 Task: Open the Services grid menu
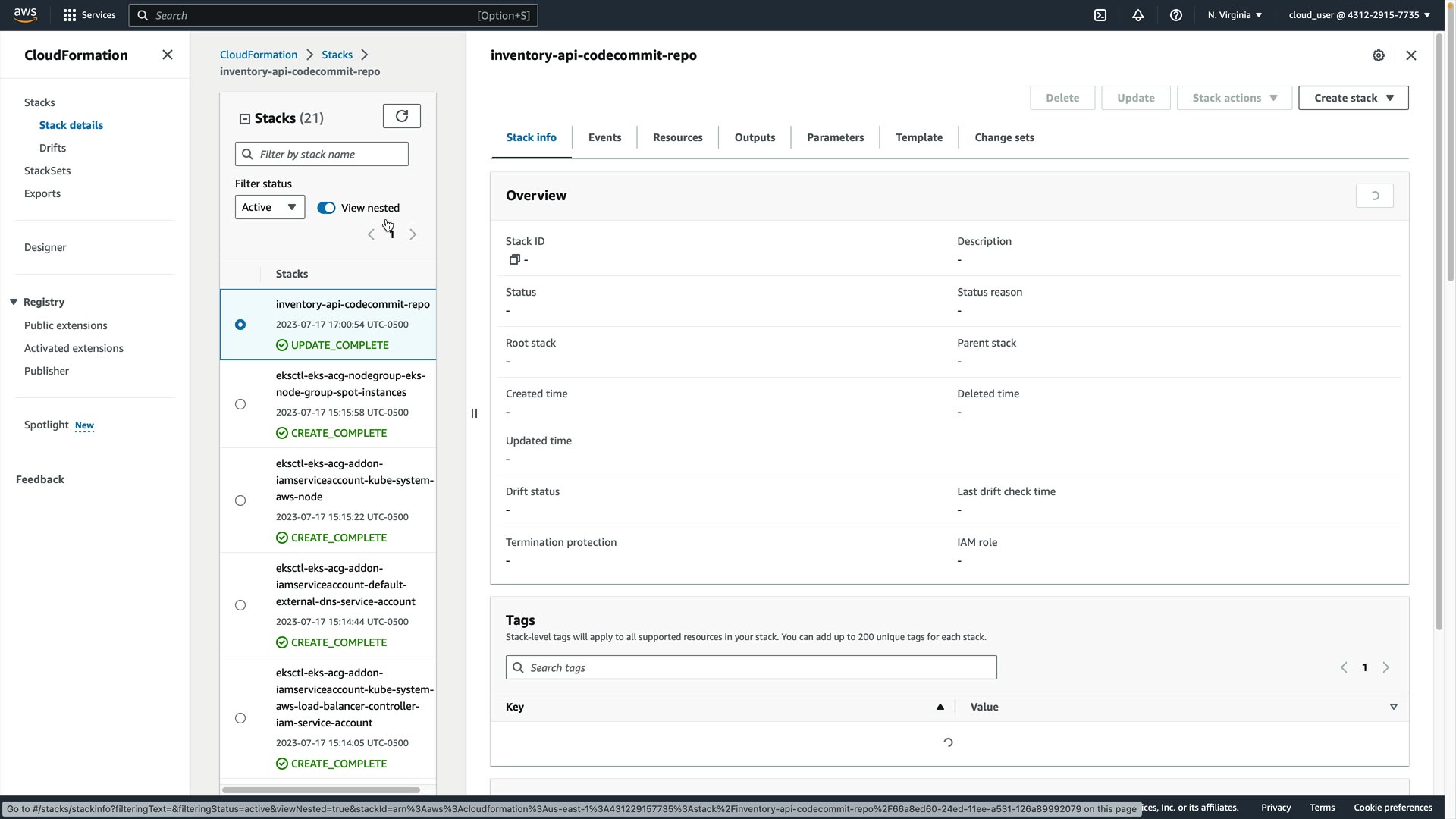[x=89, y=15]
